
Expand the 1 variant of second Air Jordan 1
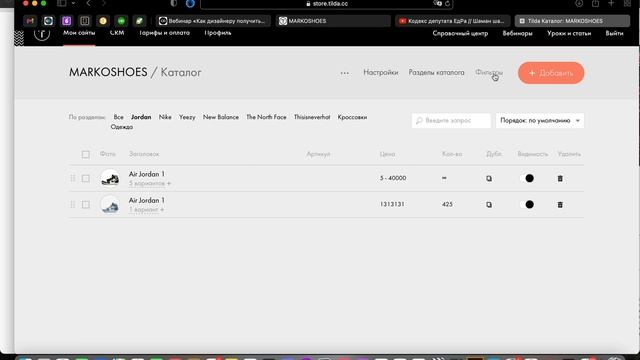146,210
